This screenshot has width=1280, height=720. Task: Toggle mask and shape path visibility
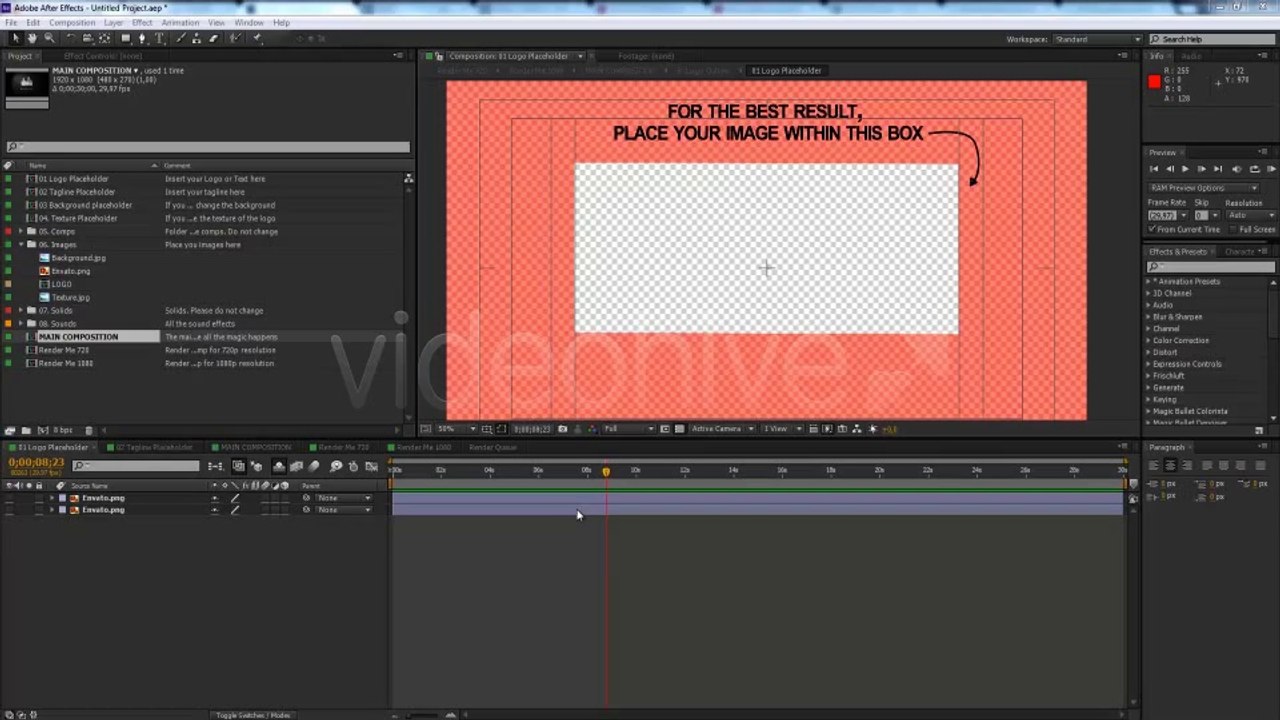point(501,429)
